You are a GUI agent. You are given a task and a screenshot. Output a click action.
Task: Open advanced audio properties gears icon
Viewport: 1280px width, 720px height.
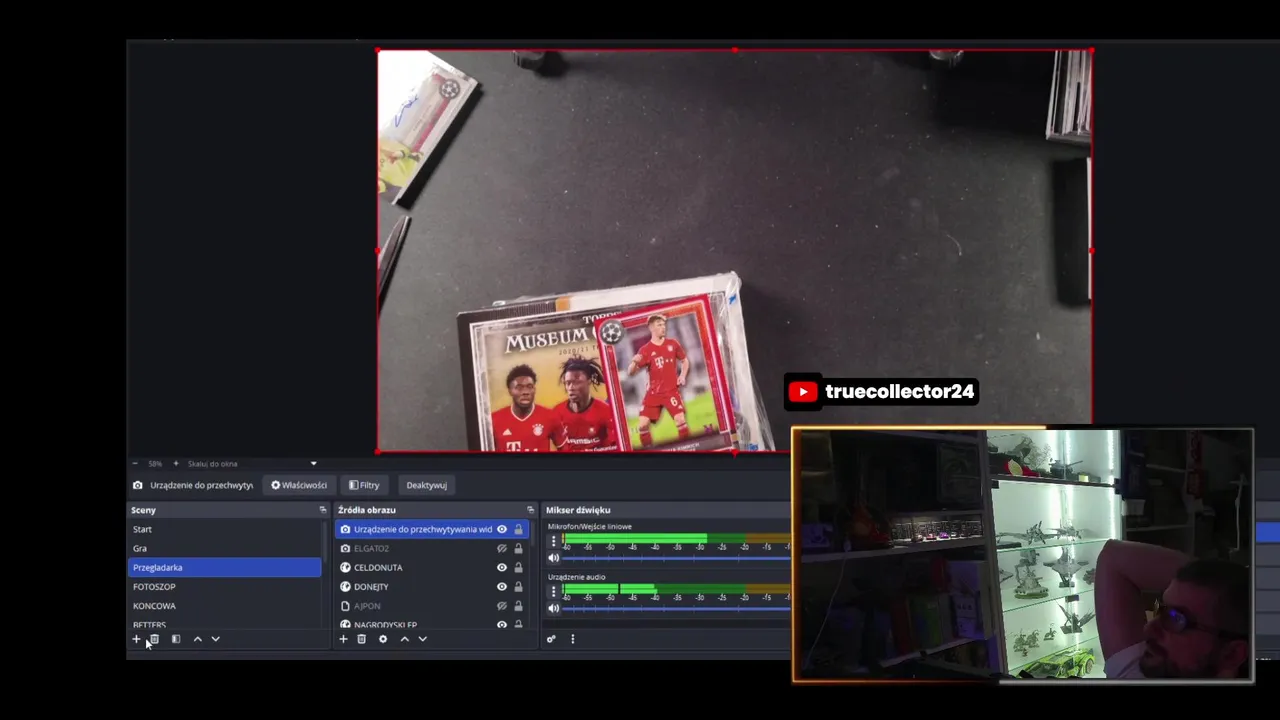[551, 639]
